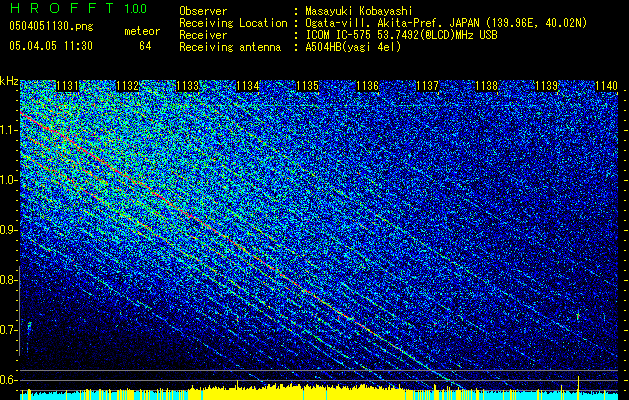Click the 0.7 kHz frequency axis label
Viewport: 629px width, 400px height.
coord(9,330)
